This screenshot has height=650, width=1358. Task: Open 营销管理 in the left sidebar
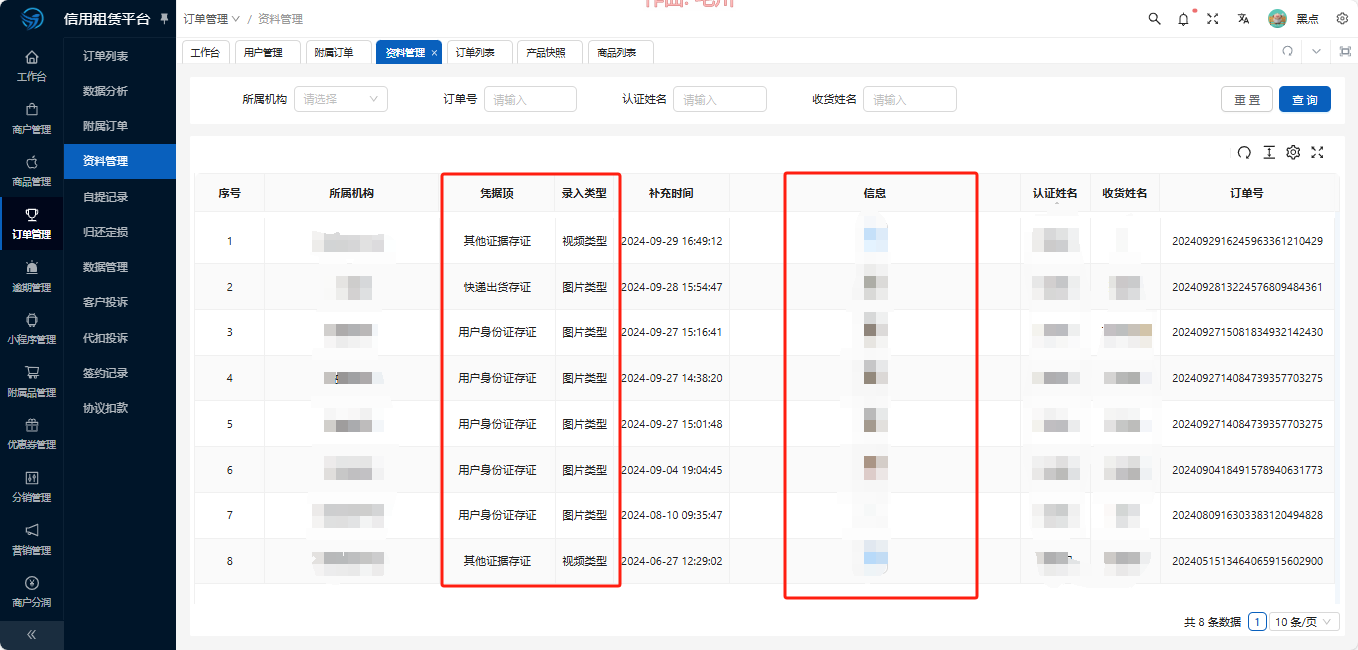point(32,539)
